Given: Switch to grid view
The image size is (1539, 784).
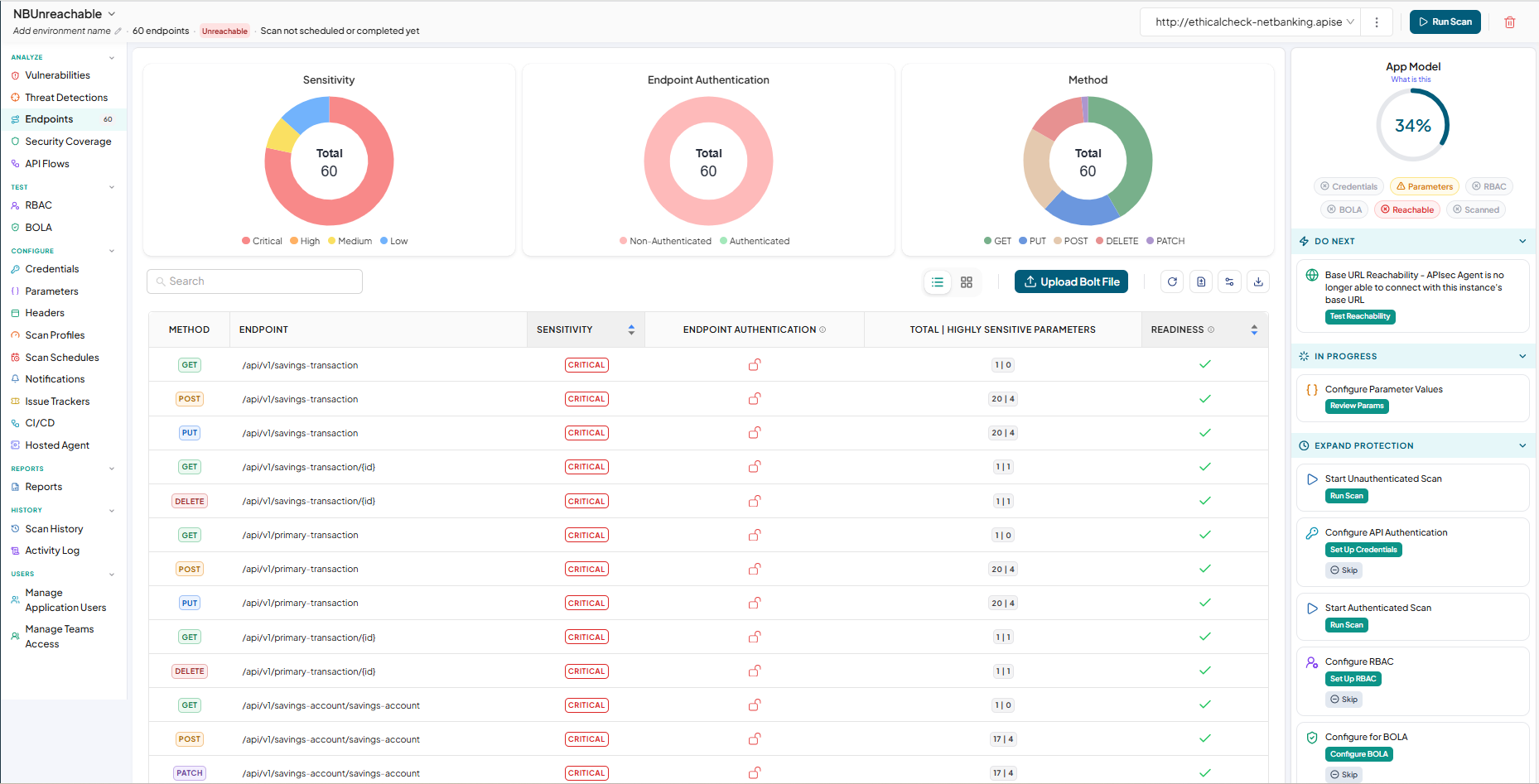Looking at the screenshot, I should tap(967, 282).
